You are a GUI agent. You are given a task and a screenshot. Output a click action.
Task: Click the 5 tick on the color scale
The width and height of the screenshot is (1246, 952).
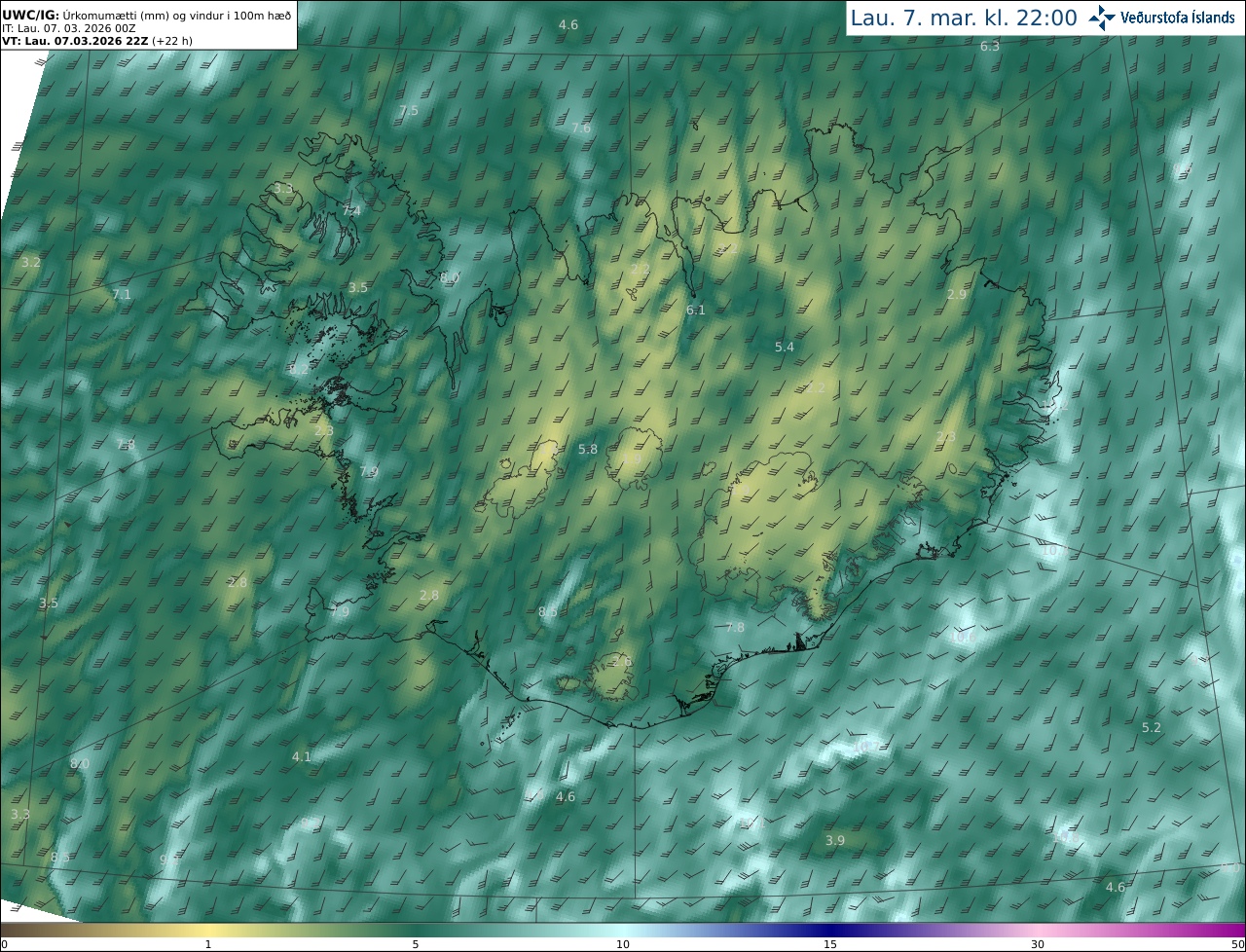tap(416, 944)
